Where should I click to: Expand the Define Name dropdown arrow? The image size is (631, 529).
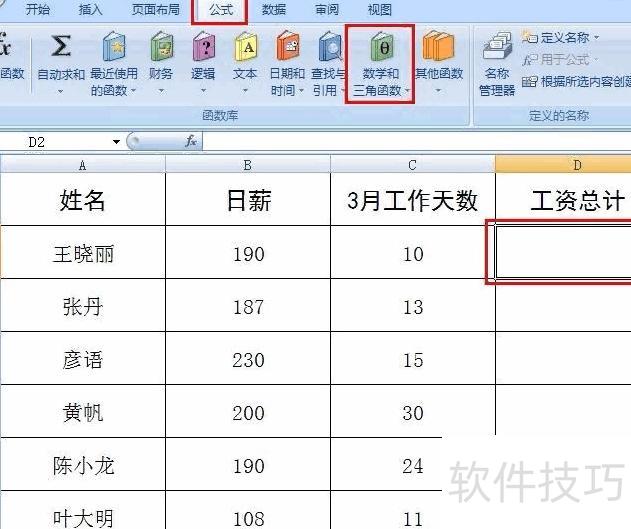click(596, 38)
